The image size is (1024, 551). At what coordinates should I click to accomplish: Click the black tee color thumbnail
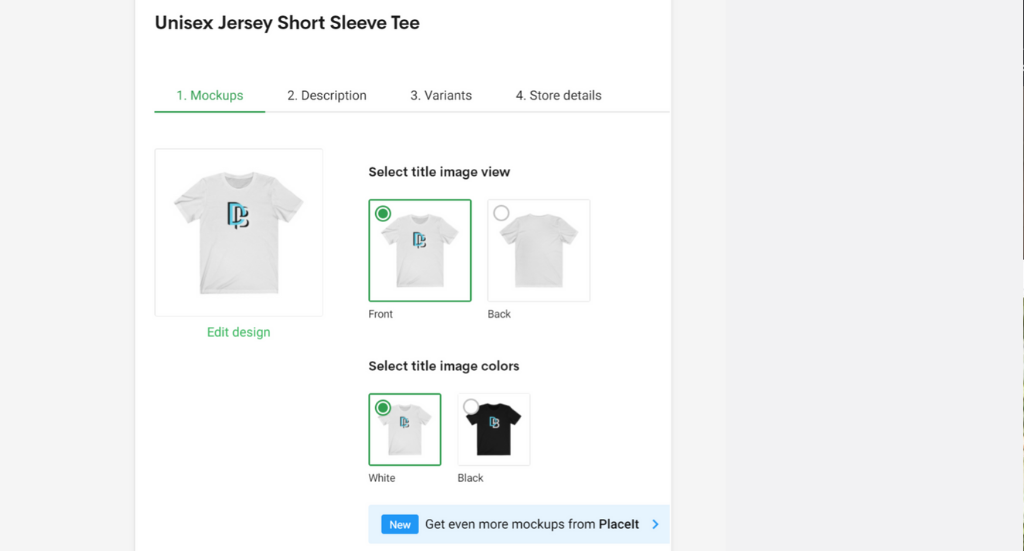494,430
